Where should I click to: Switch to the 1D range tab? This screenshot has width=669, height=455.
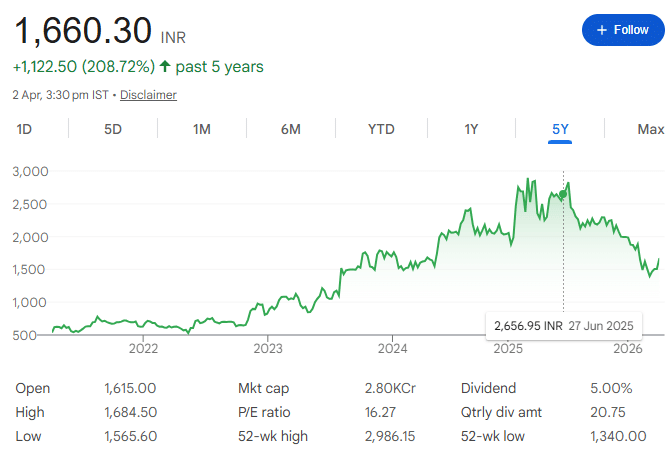pos(25,129)
